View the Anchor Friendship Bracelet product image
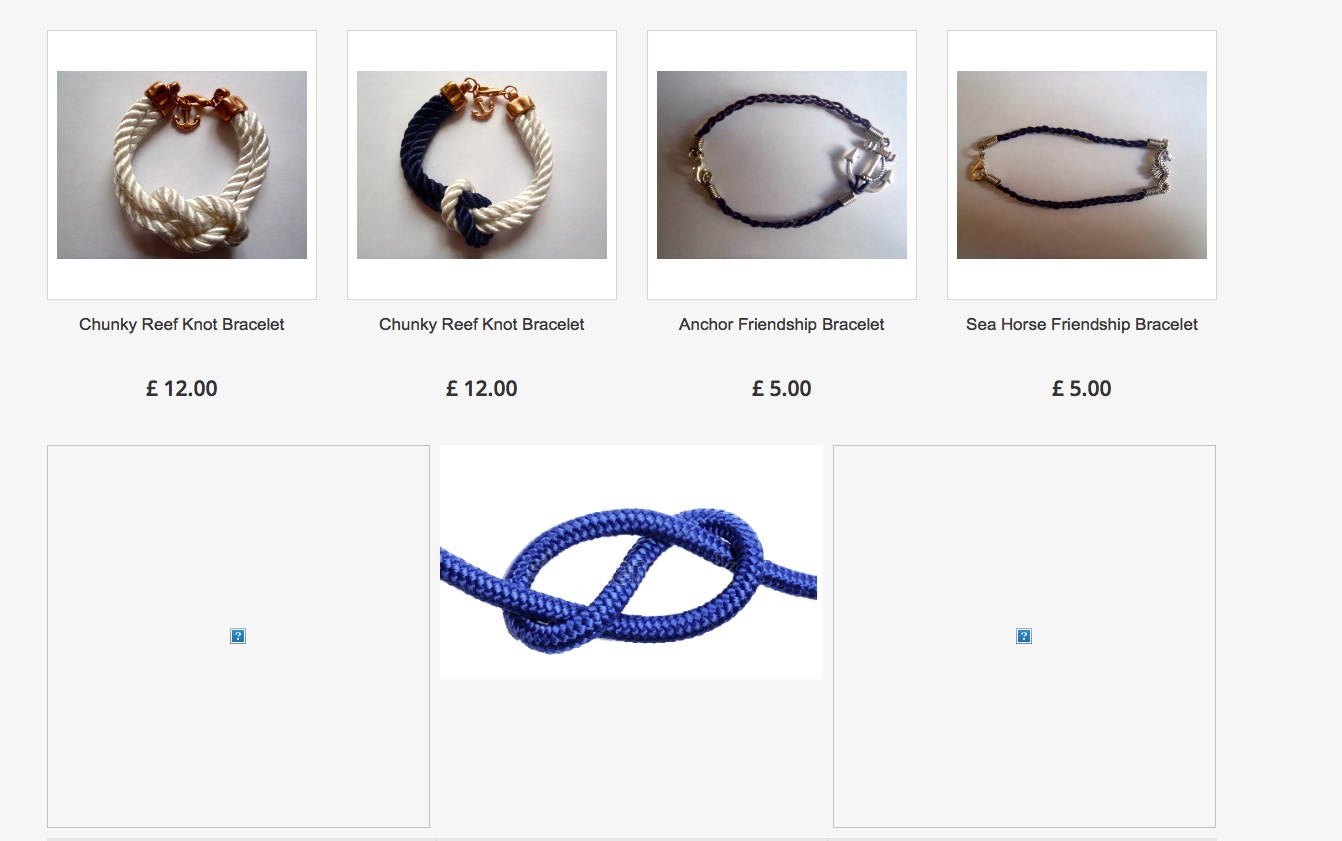This screenshot has width=1342, height=841. coord(782,165)
